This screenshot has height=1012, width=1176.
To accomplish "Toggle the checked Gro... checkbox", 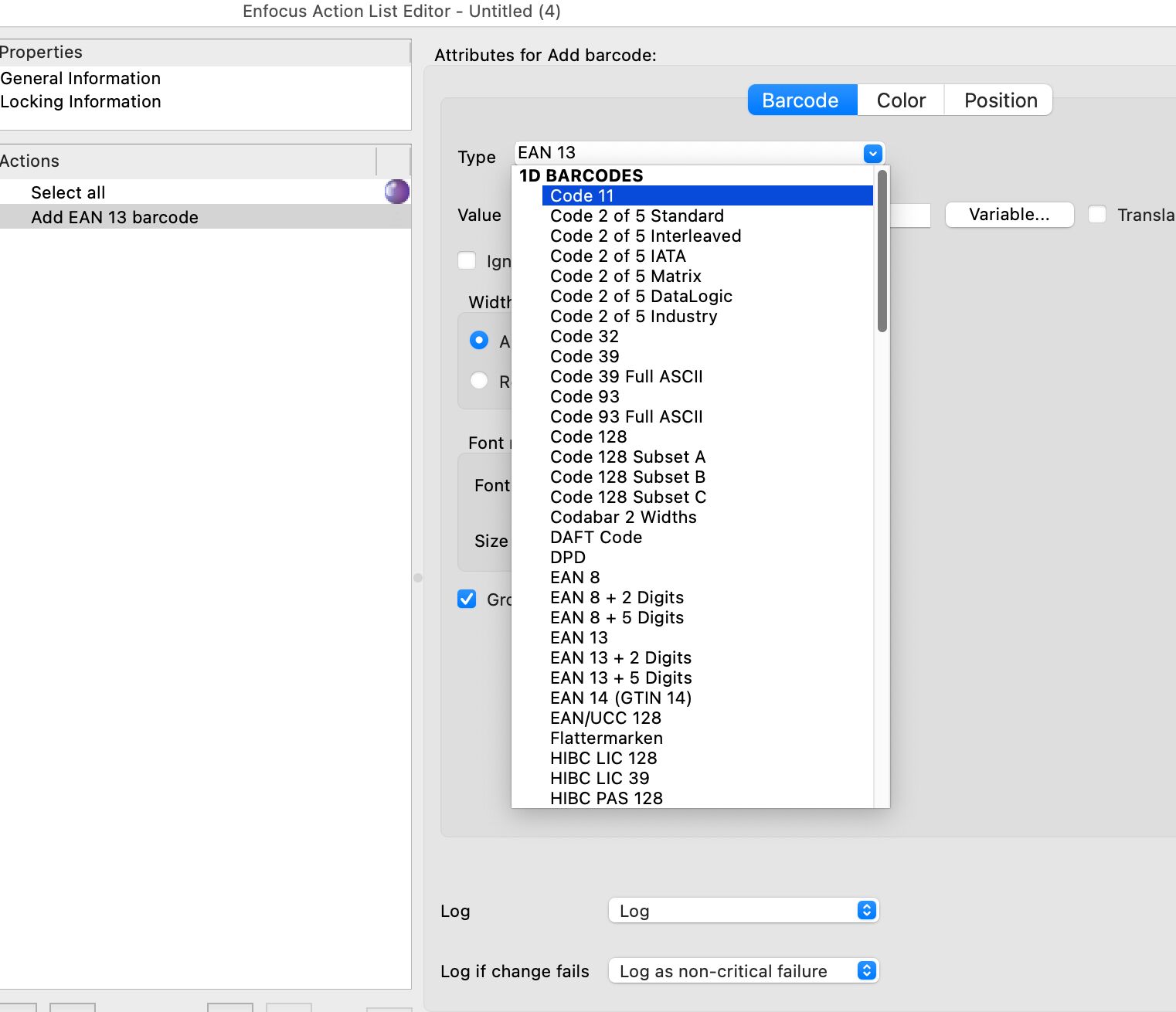I will click(x=467, y=599).
